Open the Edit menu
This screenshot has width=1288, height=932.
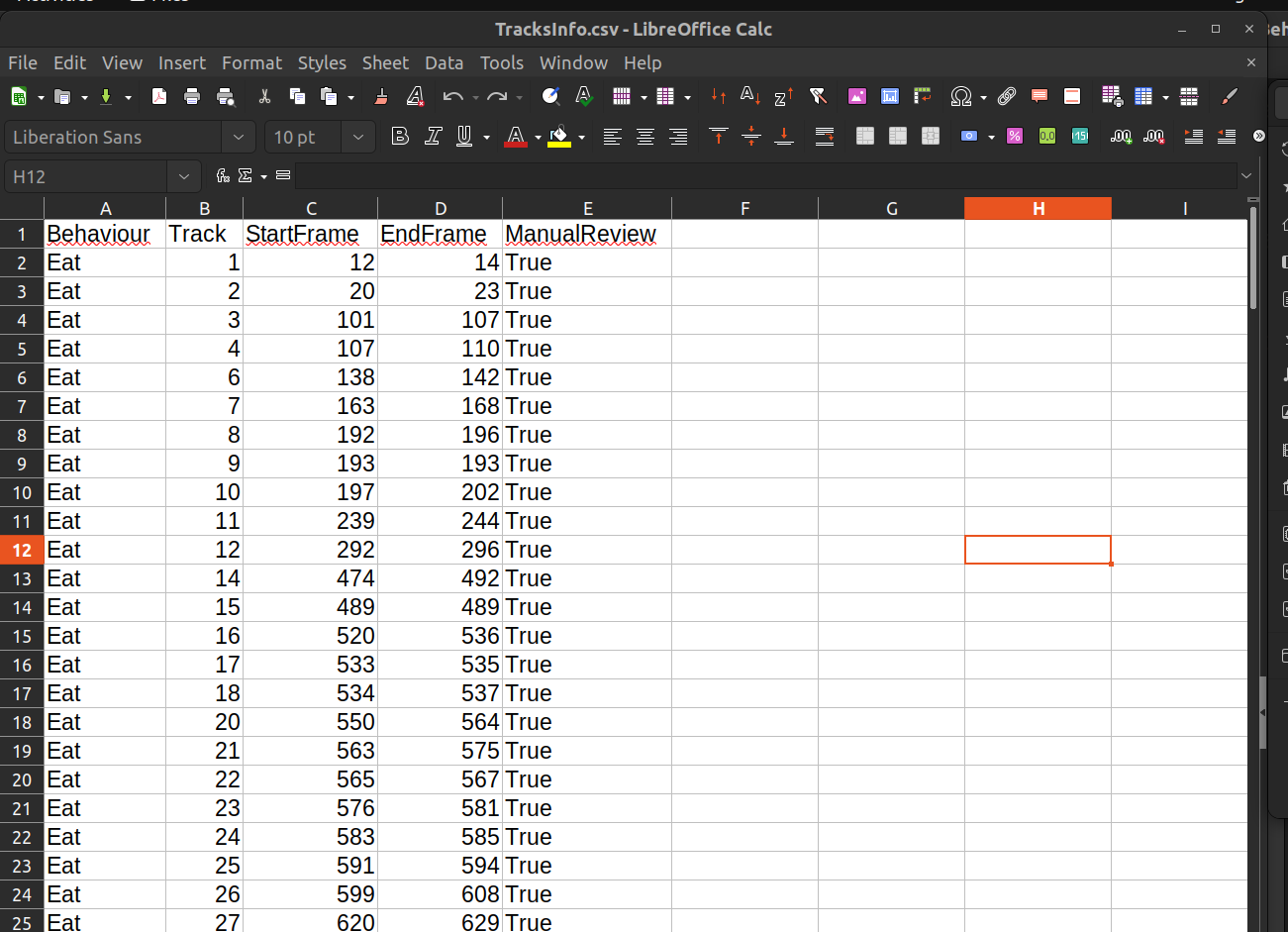point(69,62)
